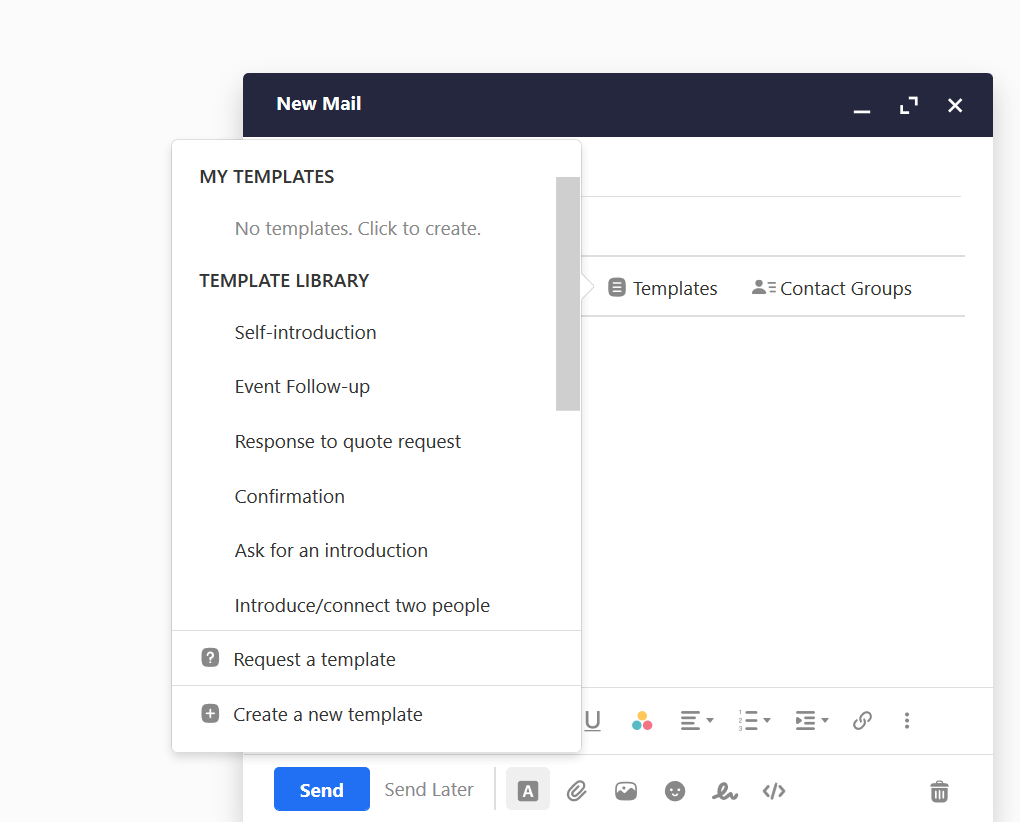Create a new template

[x=328, y=714]
